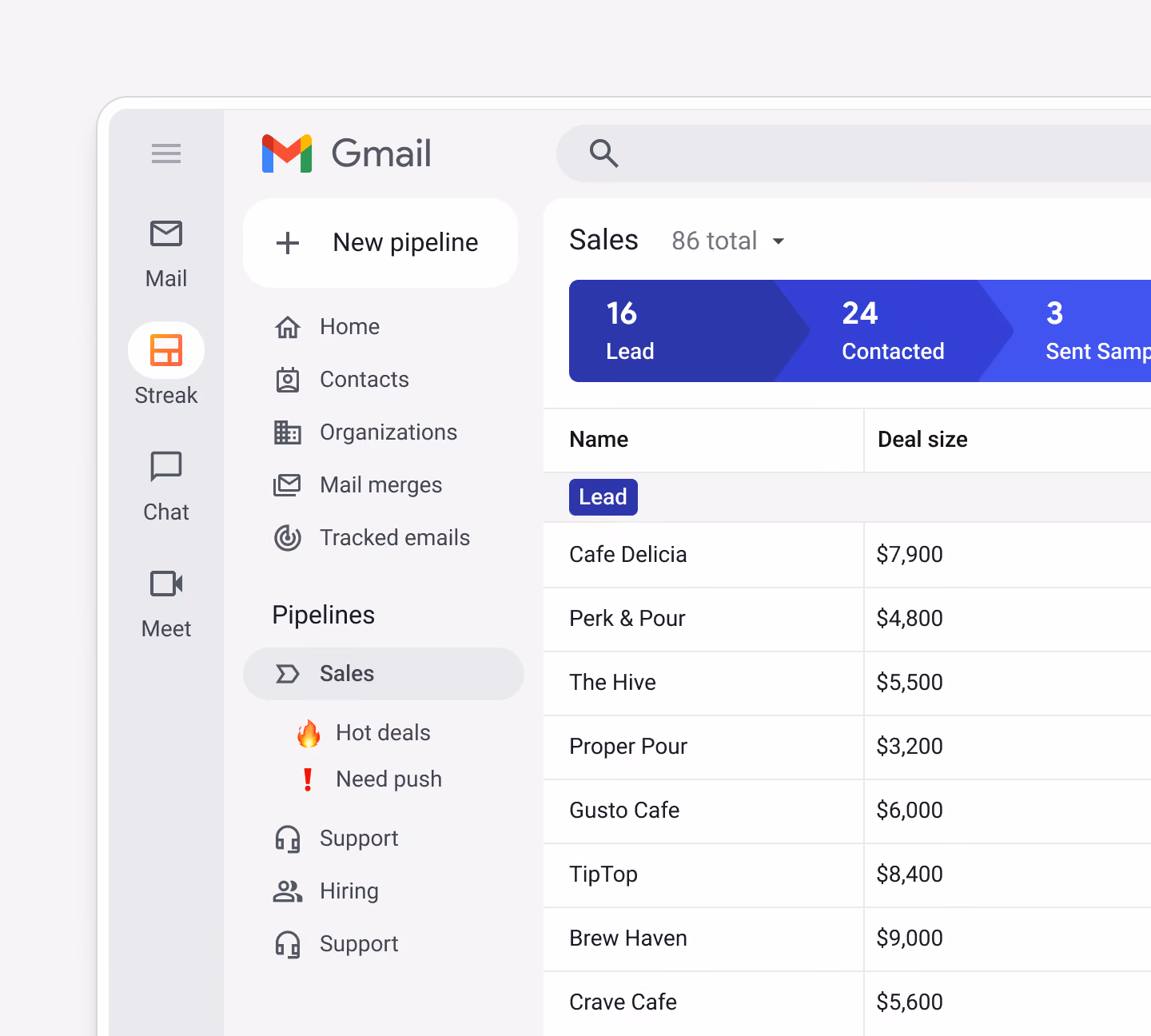The width and height of the screenshot is (1151, 1036).
Task: Click the Contacts badge icon
Action: 288,380
